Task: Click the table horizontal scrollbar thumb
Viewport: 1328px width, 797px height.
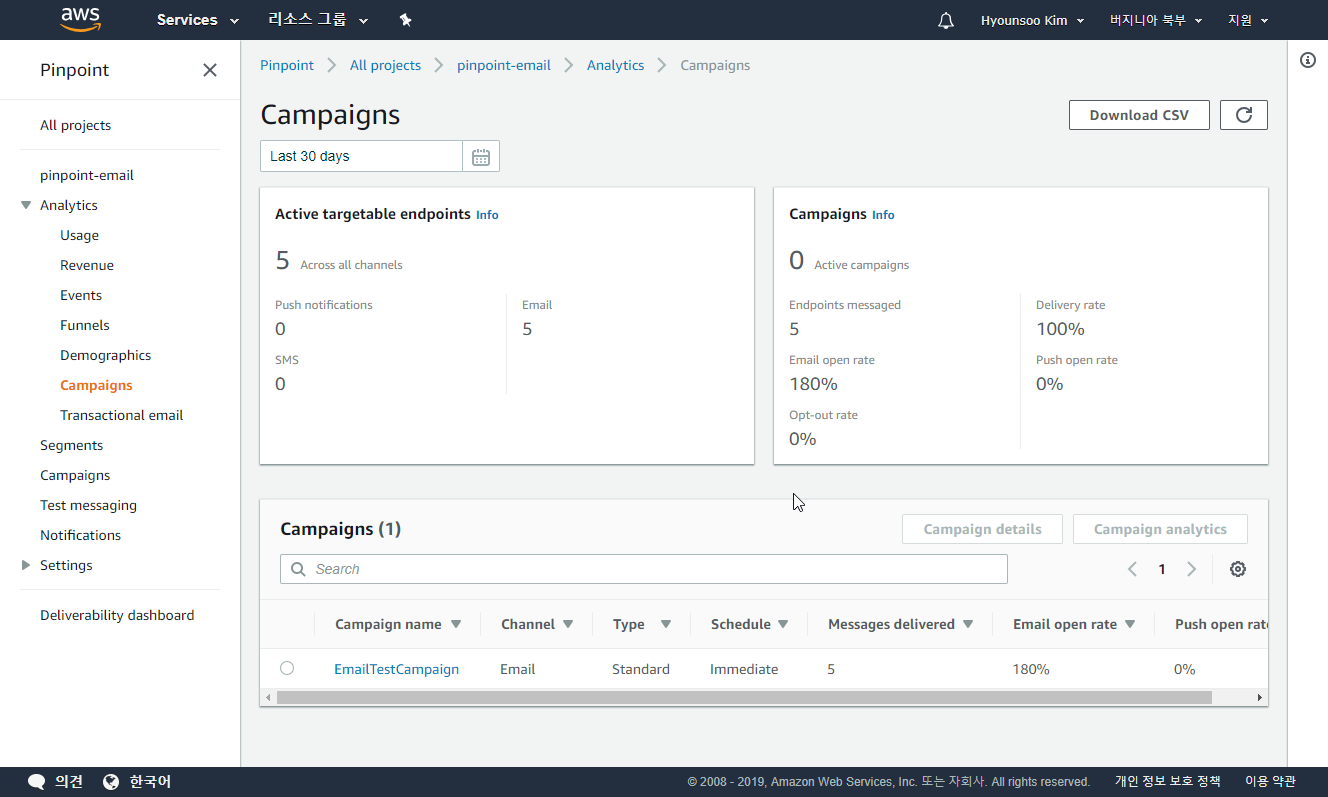Action: point(744,697)
